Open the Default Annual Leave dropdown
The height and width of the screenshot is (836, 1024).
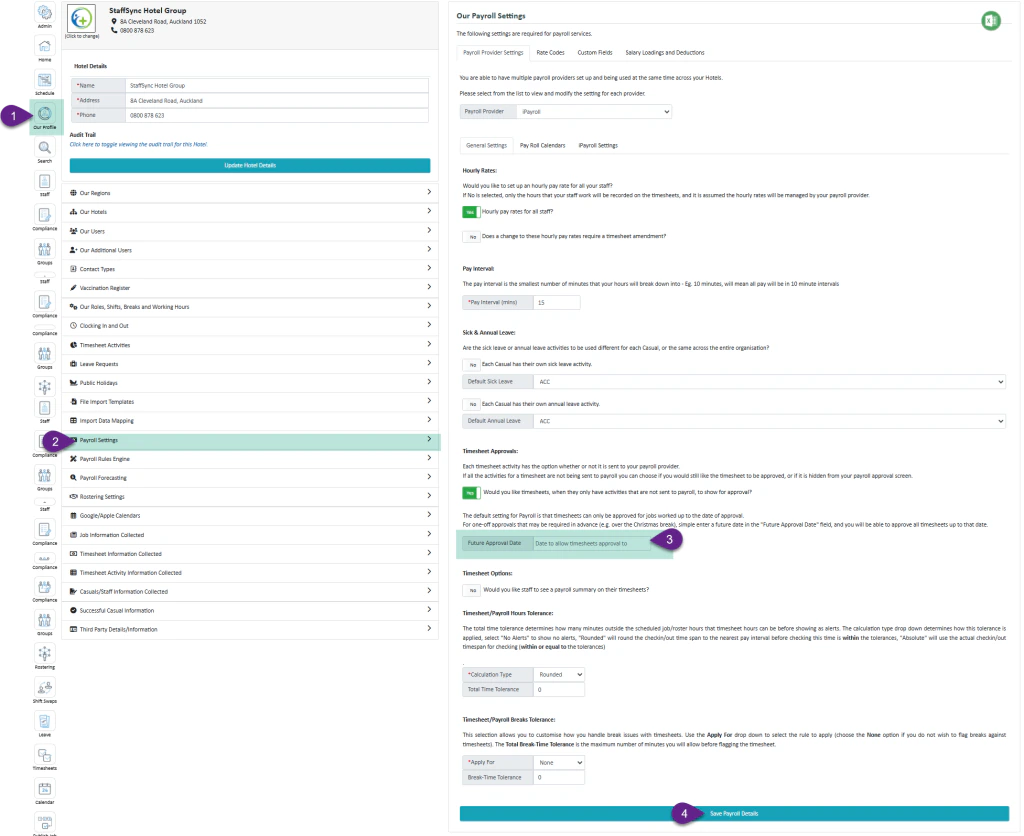[x=770, y=421]
